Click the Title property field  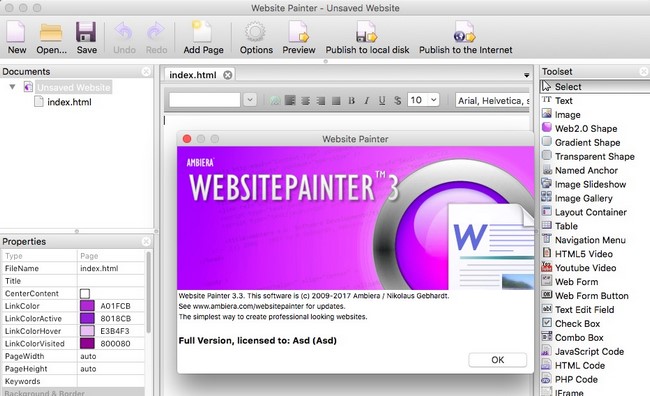click(x=111, y=281)
